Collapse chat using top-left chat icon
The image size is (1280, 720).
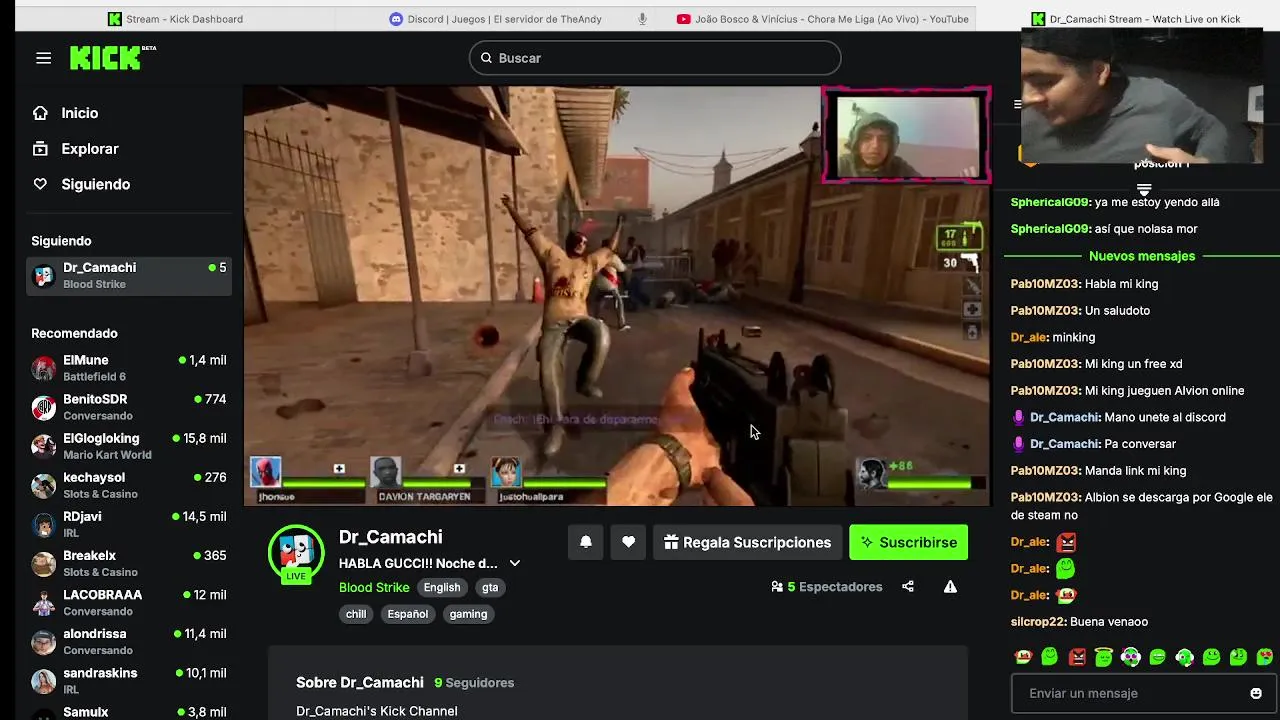coord(1017,104)
